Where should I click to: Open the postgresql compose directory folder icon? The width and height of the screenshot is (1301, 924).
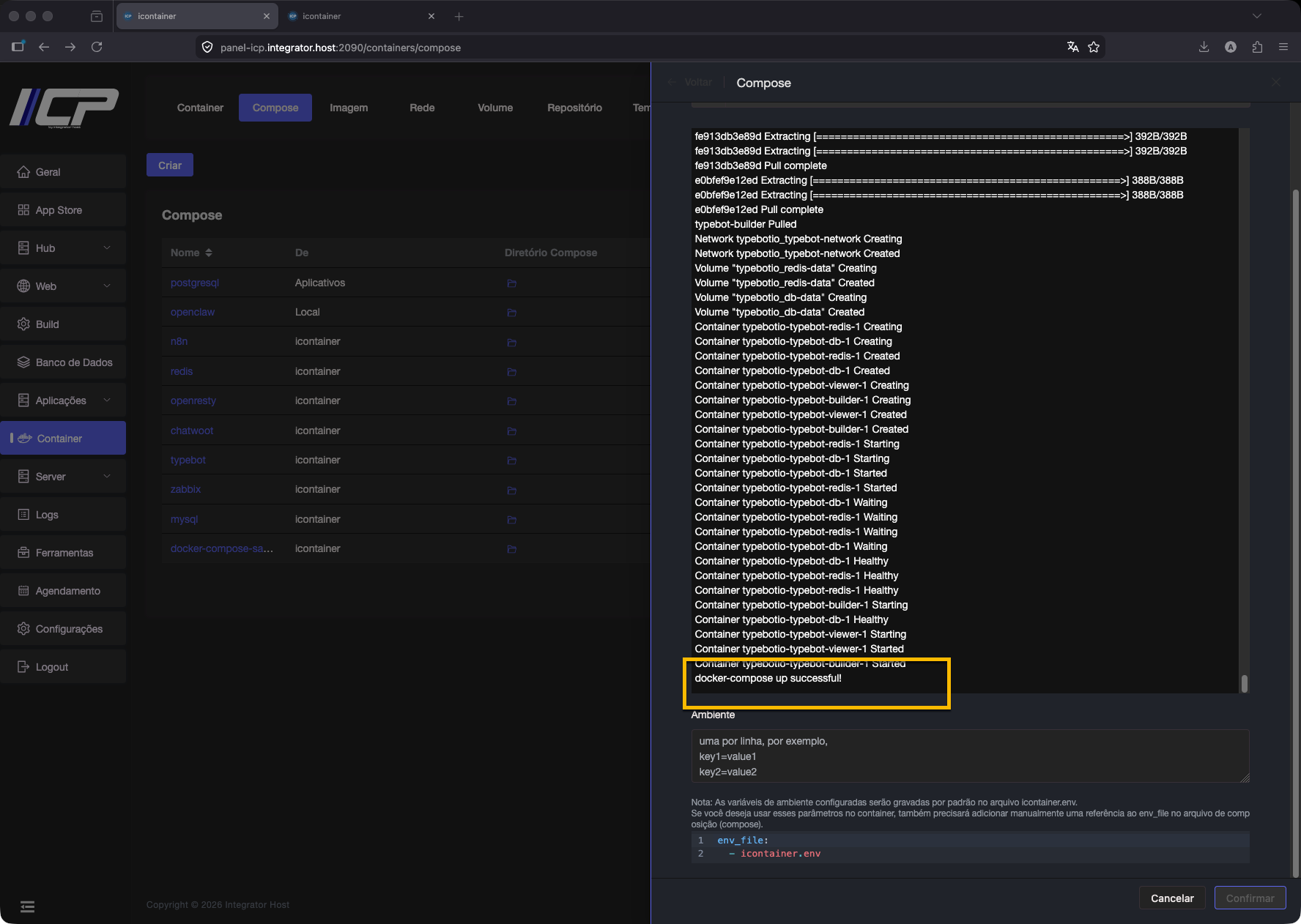(511, 283)
